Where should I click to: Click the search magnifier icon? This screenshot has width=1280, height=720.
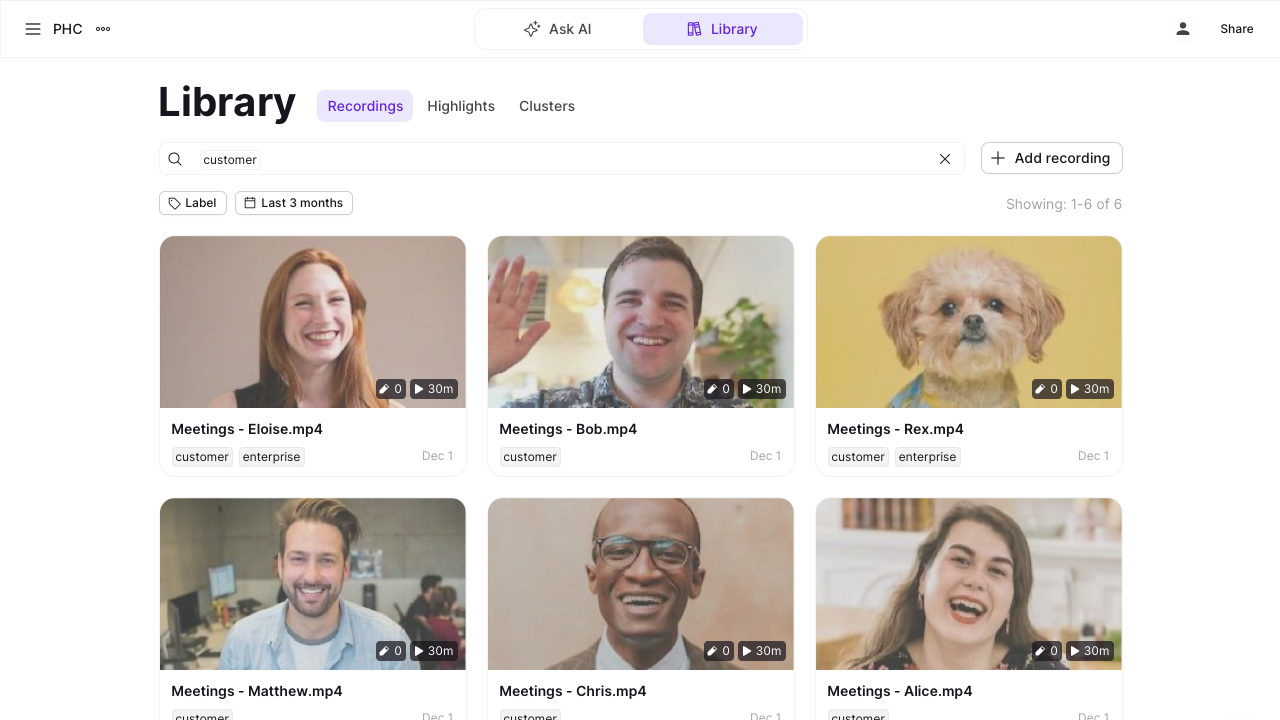[x=175, y=159]
